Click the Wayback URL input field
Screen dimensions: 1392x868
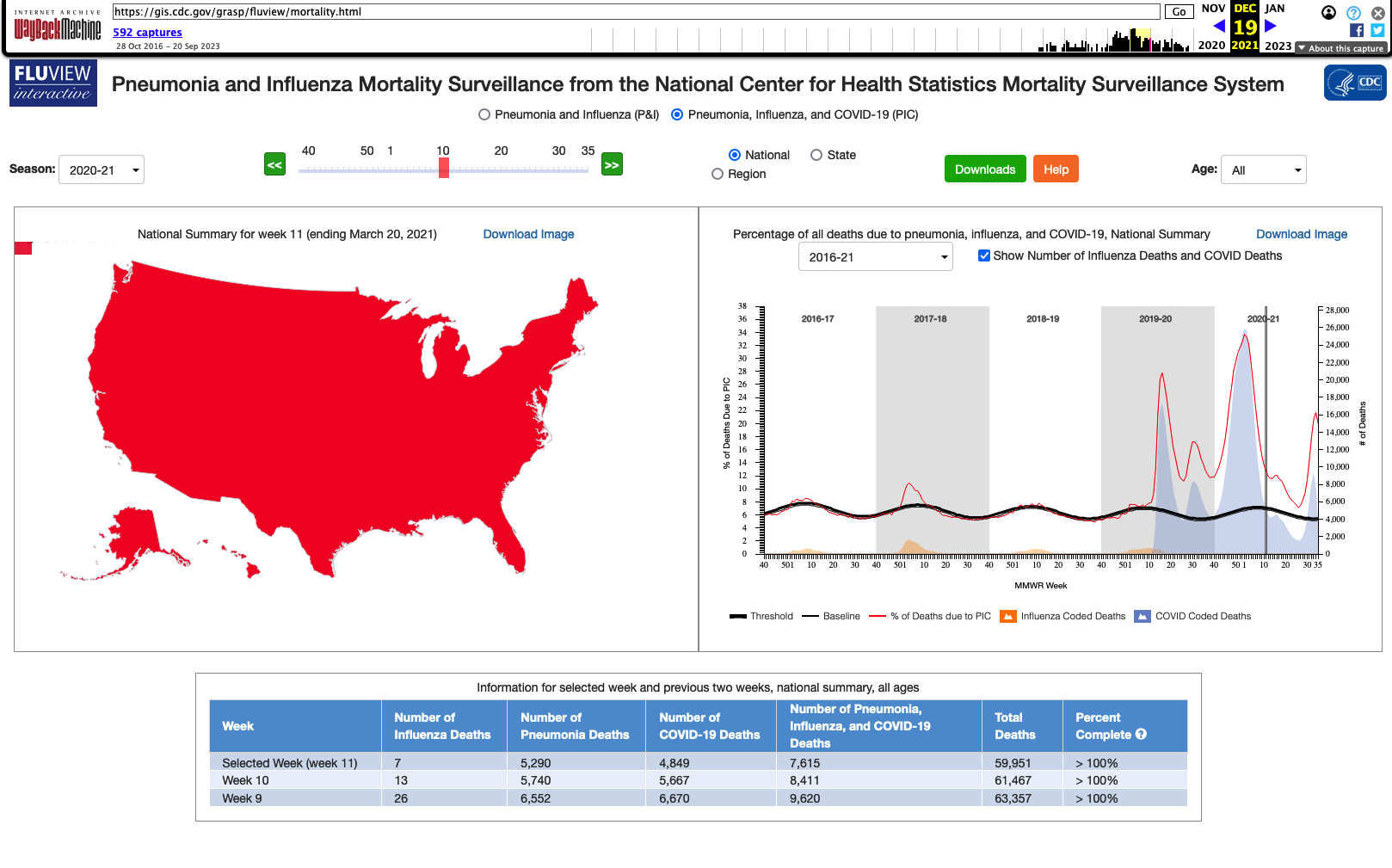(x=637, y=12)
